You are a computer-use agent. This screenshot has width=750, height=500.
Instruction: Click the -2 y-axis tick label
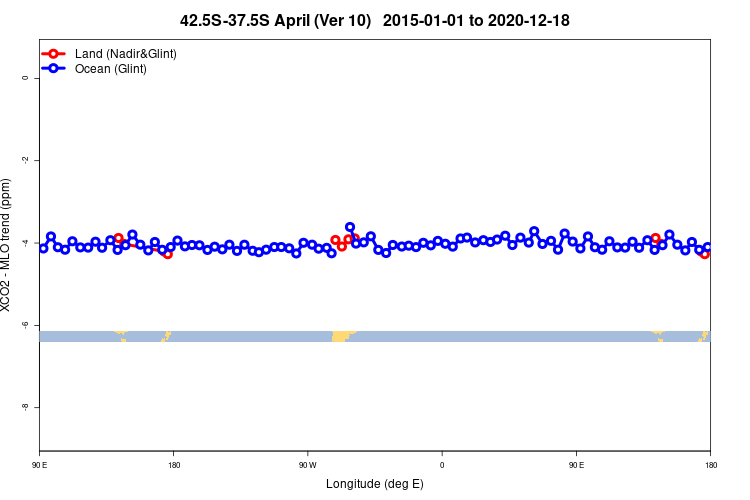[x=25, y=160]
